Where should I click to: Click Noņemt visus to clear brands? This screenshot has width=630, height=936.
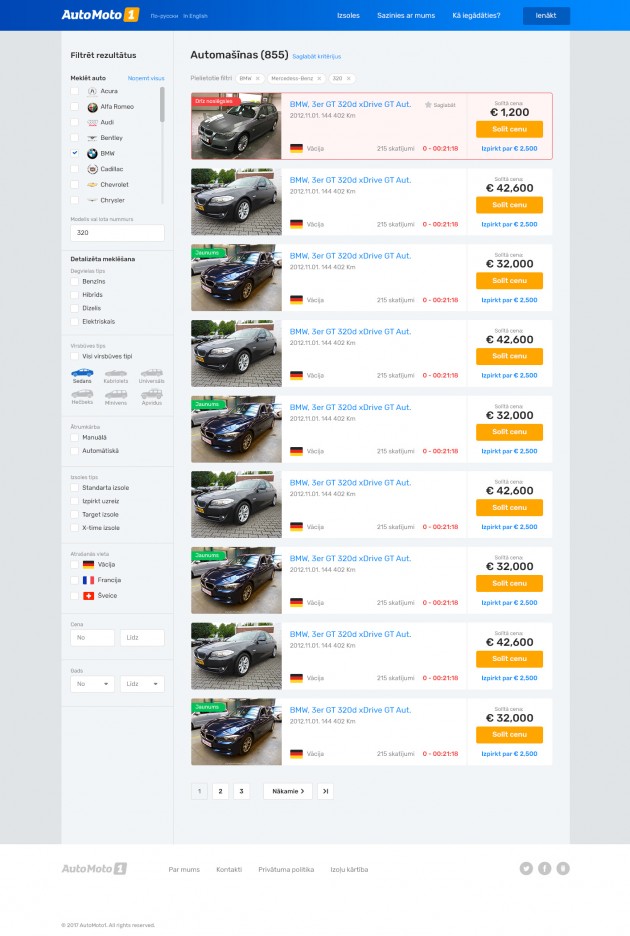[146, 78]
